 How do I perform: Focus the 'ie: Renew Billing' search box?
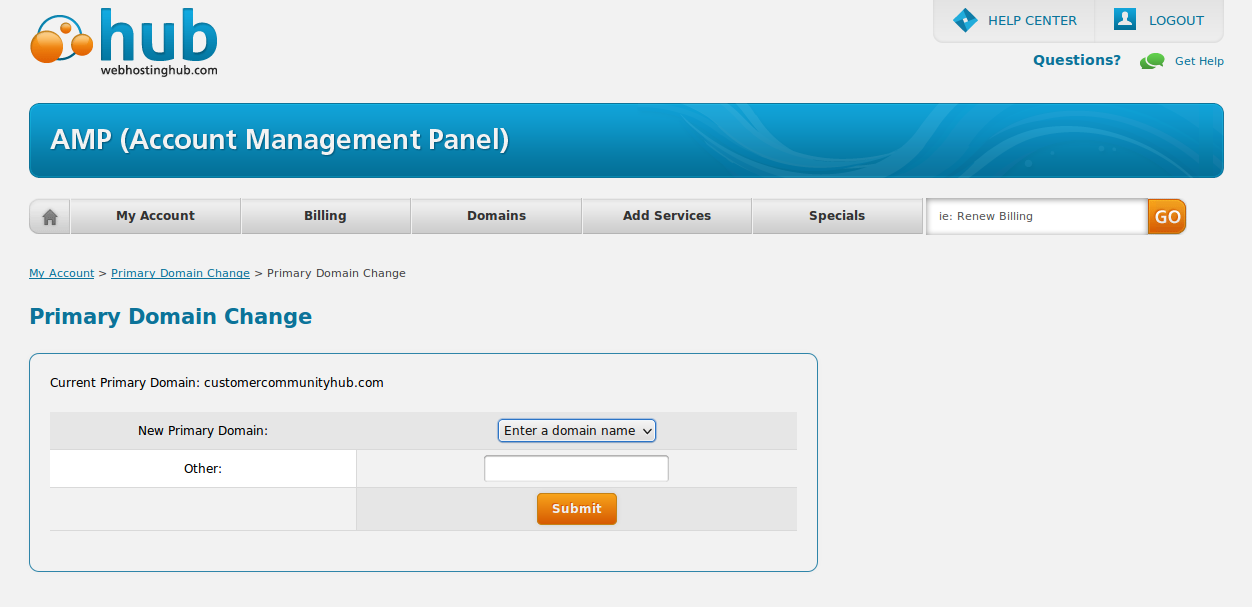pos(1036,216)
